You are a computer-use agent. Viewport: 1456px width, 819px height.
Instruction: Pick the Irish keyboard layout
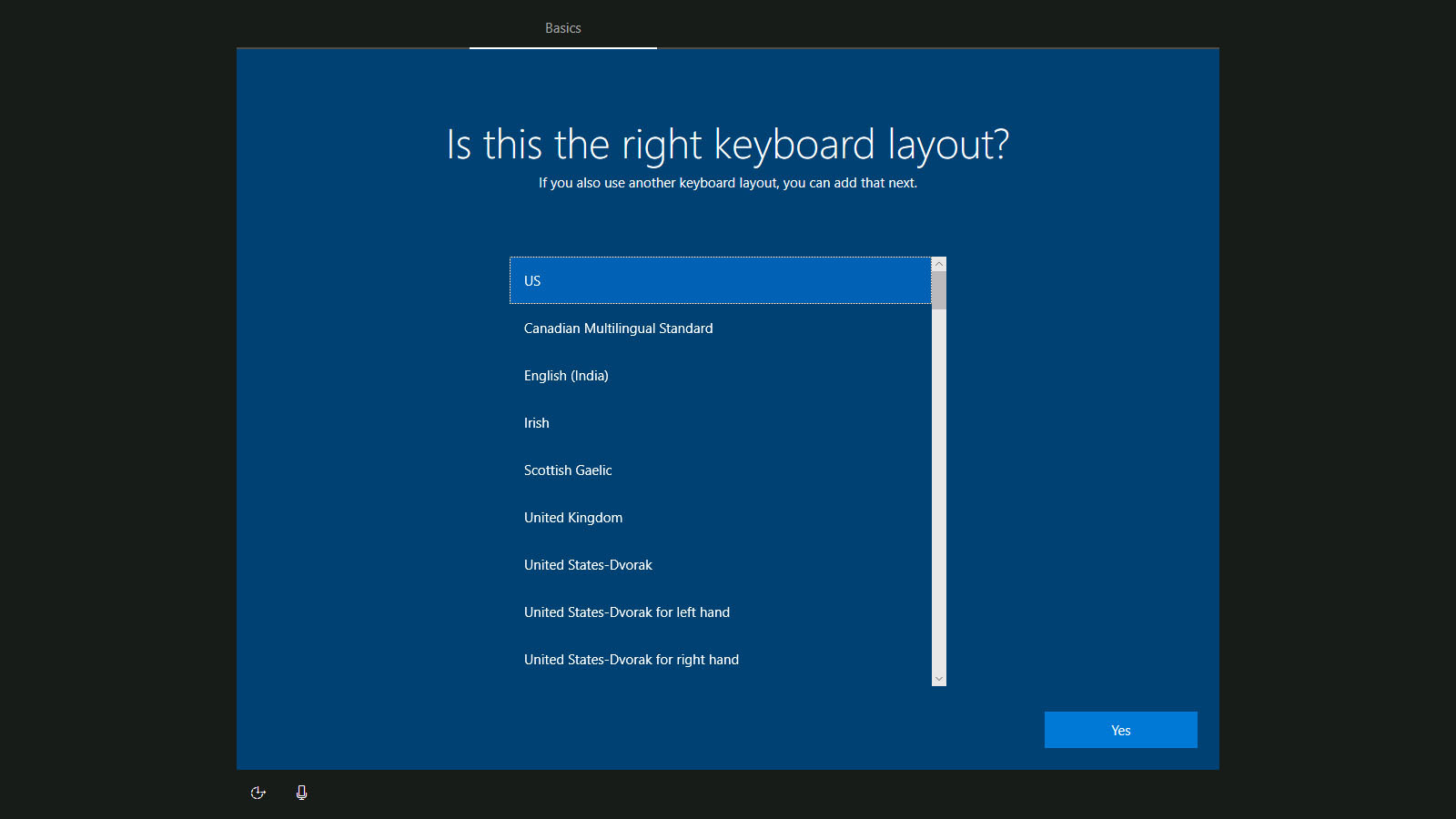(537, 423)
